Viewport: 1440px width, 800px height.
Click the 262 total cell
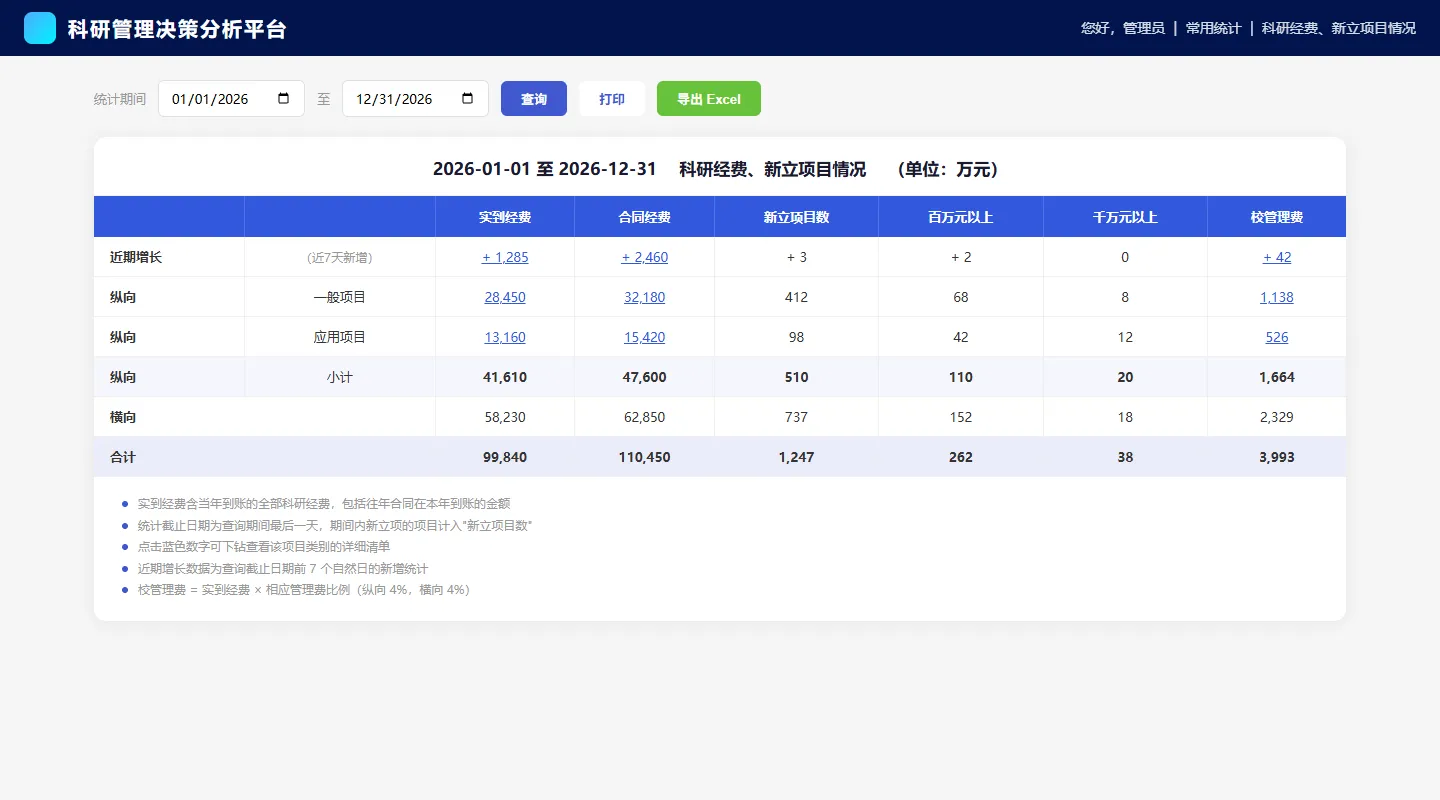click(961, 457)
